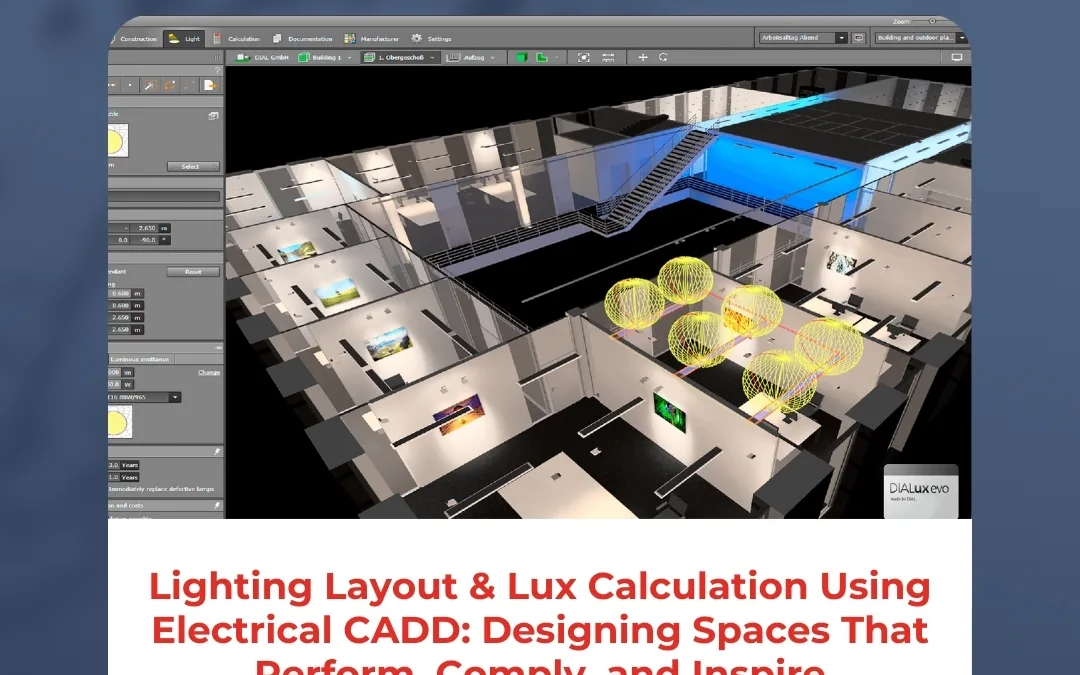The width and height of the screenshot is (1080, 675).
Task: Click the zoom-to-fit view icon
Action: [582, 57]
